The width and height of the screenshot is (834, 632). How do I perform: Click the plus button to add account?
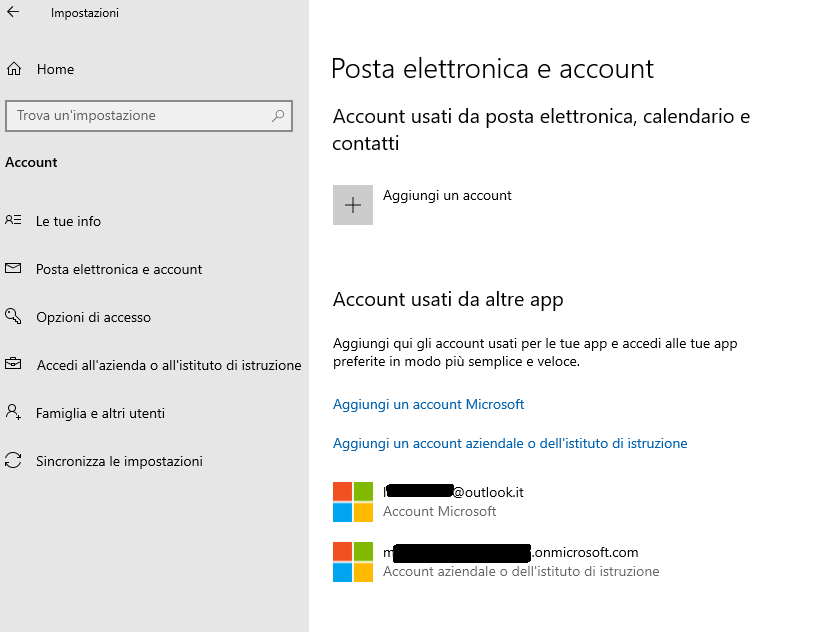(353, 205)
